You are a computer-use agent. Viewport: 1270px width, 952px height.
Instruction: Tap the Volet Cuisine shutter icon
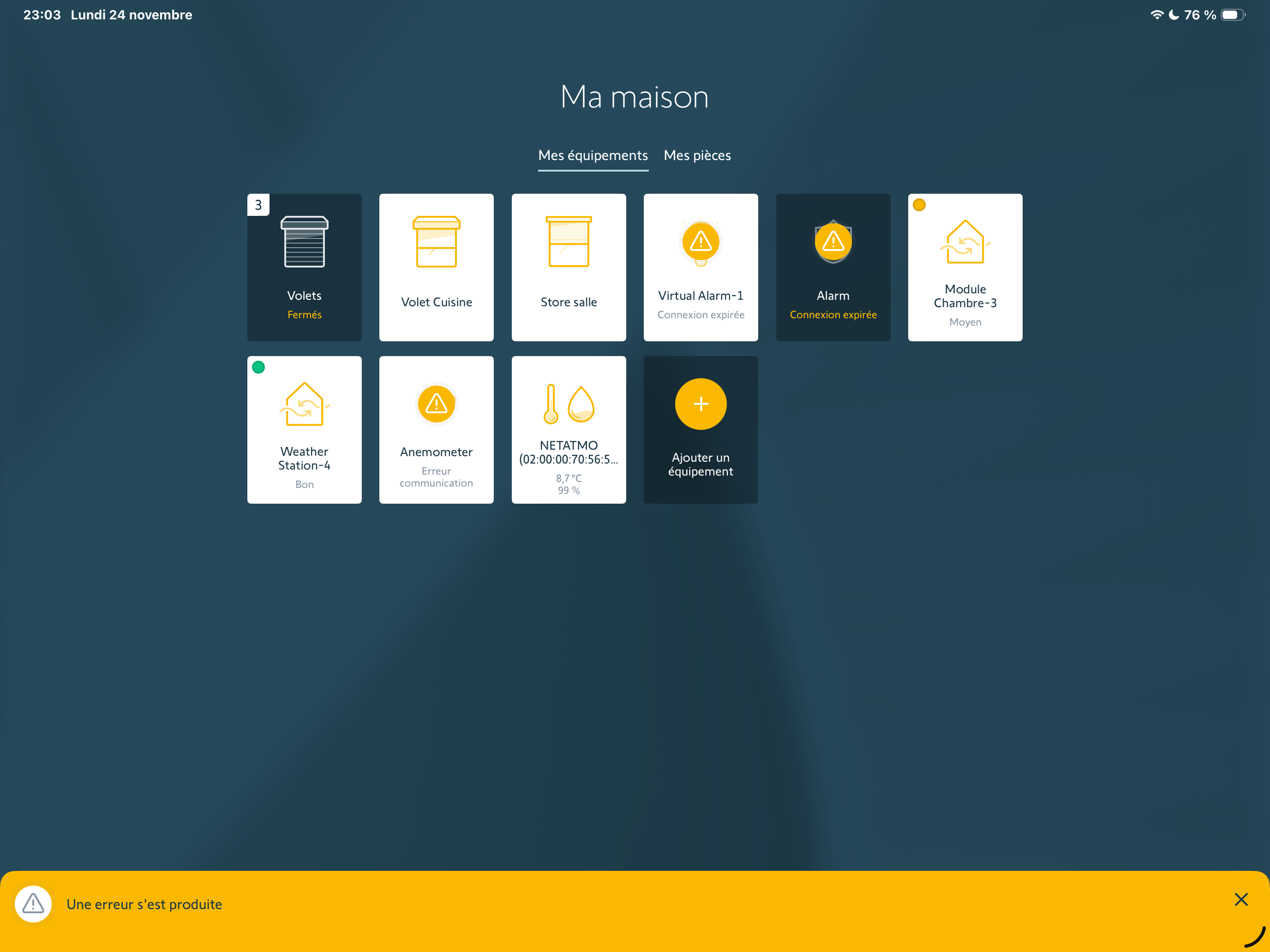[x=437, y=242]
